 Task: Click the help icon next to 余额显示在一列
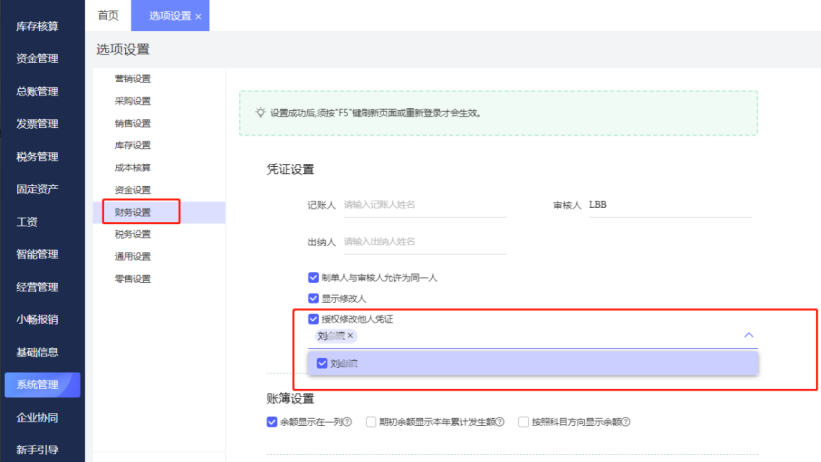pyautogui.click(x=347, y=422)
